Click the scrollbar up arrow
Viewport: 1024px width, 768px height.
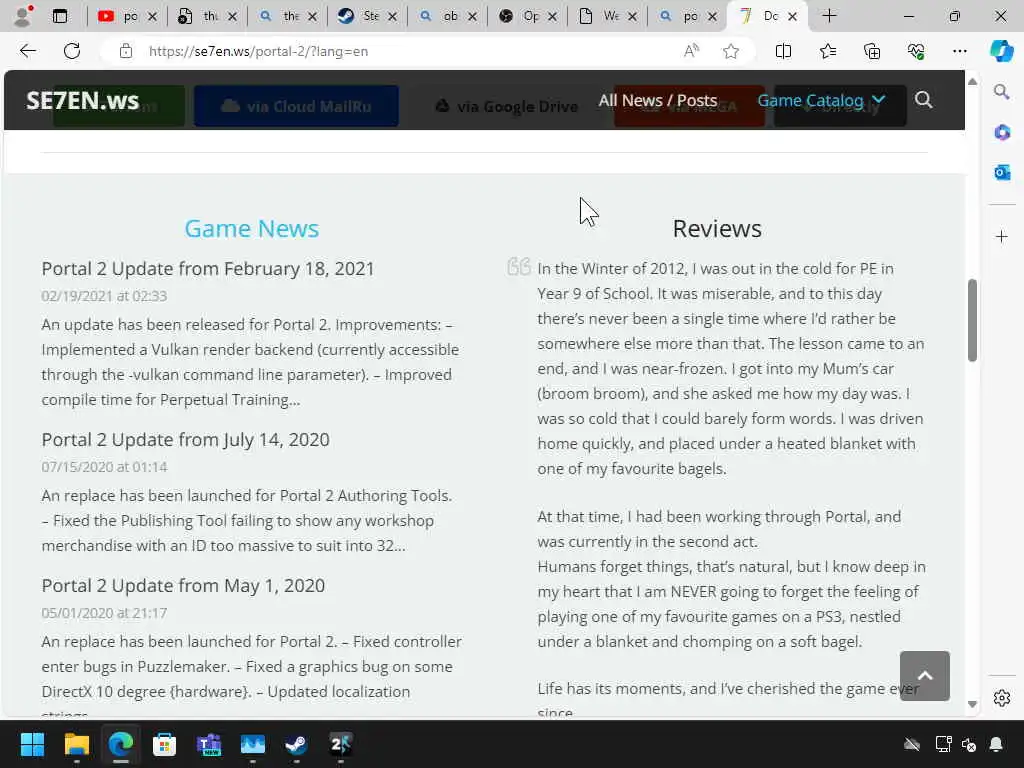click(972, 82)
